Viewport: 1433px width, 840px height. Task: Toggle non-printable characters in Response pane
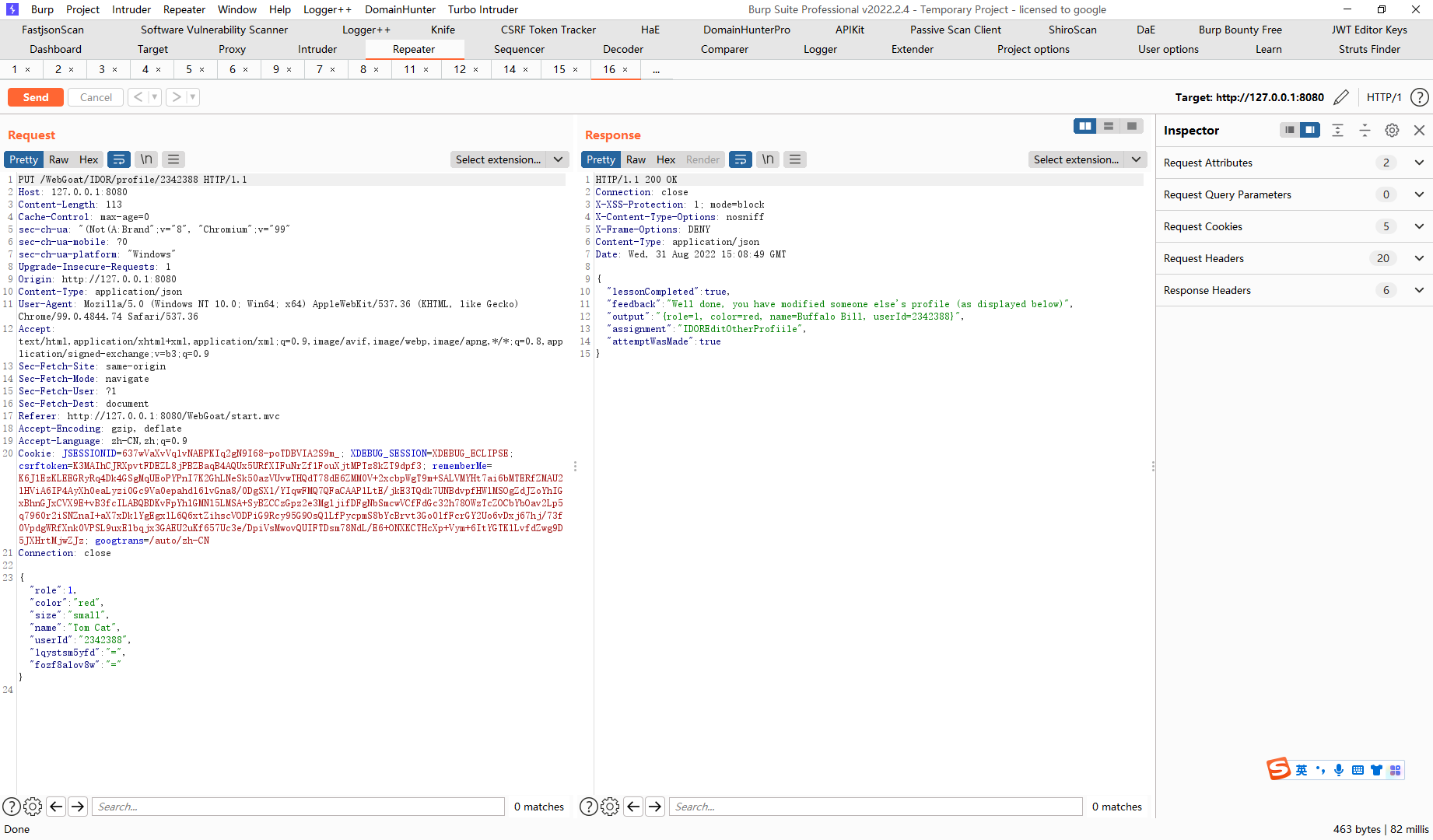(768, 159)
